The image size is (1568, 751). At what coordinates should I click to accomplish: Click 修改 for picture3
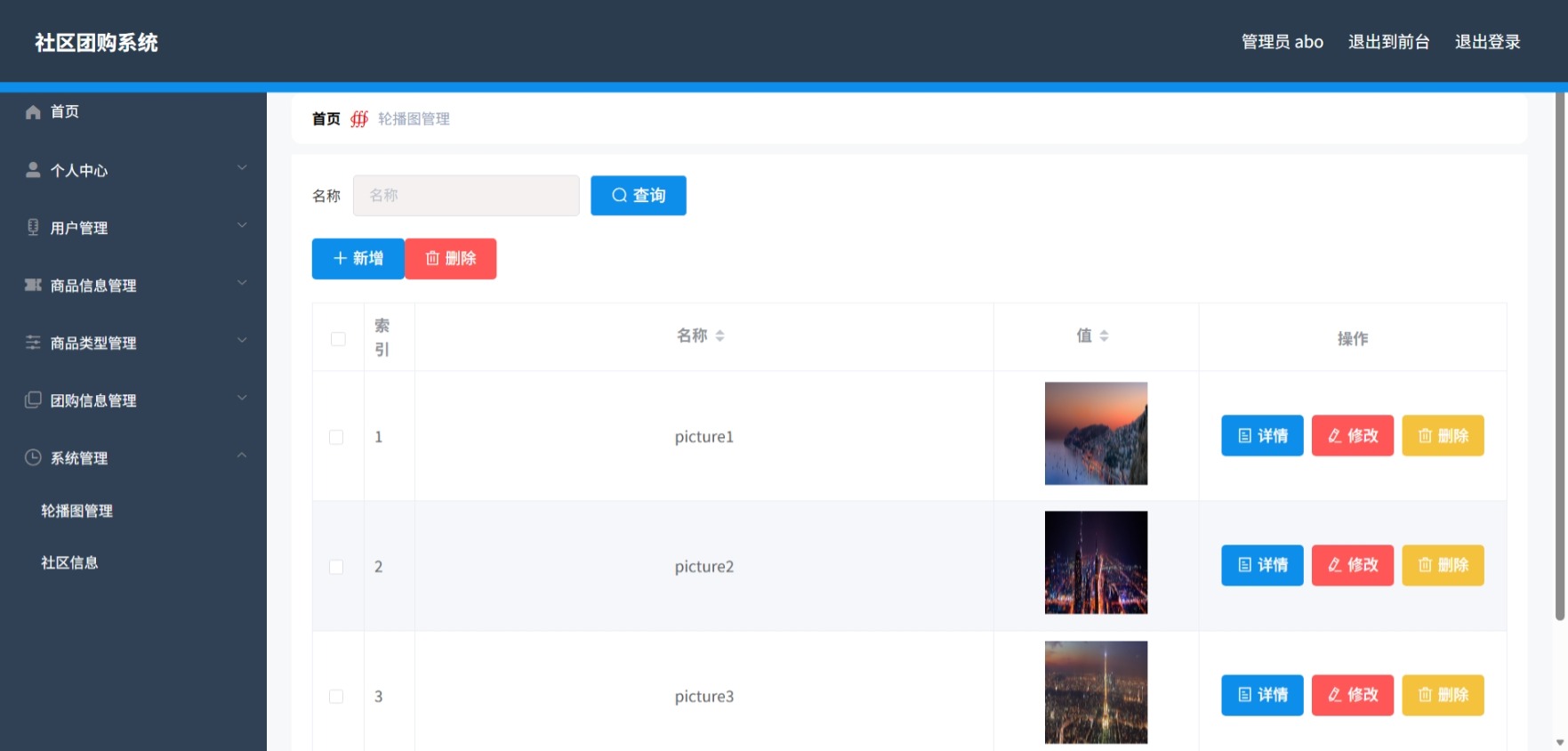coord(1353,695)
